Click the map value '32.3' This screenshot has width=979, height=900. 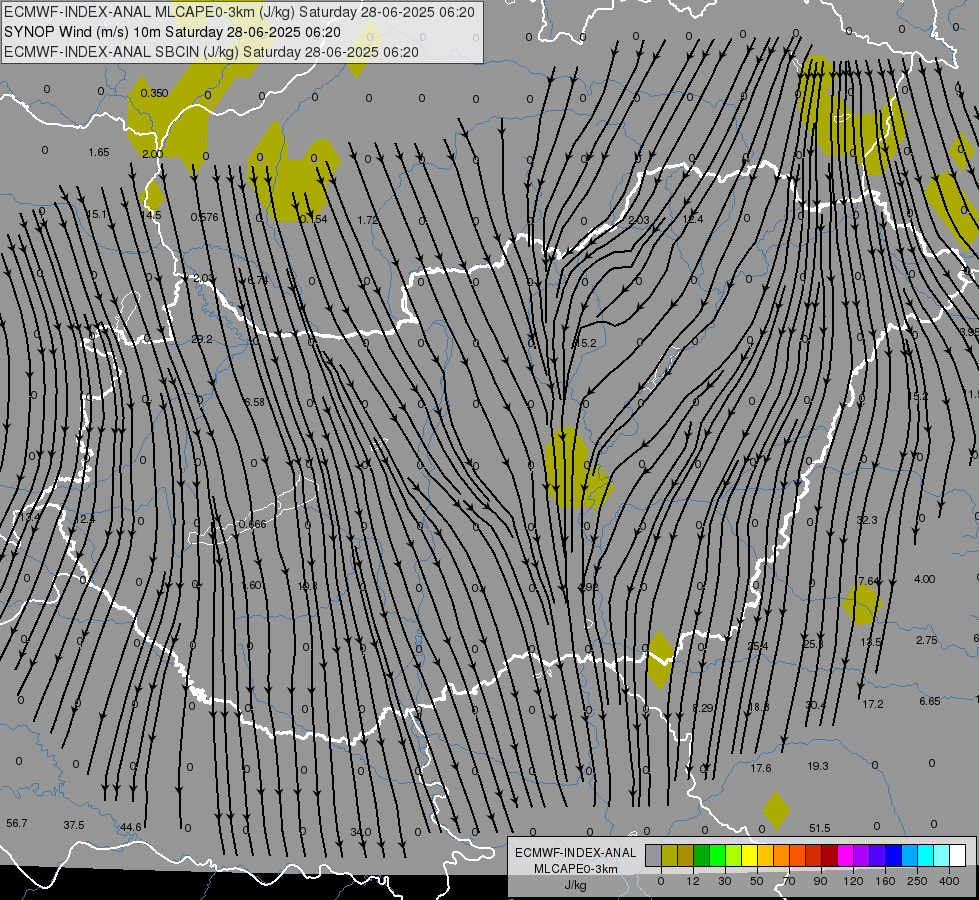pos(867,520)
